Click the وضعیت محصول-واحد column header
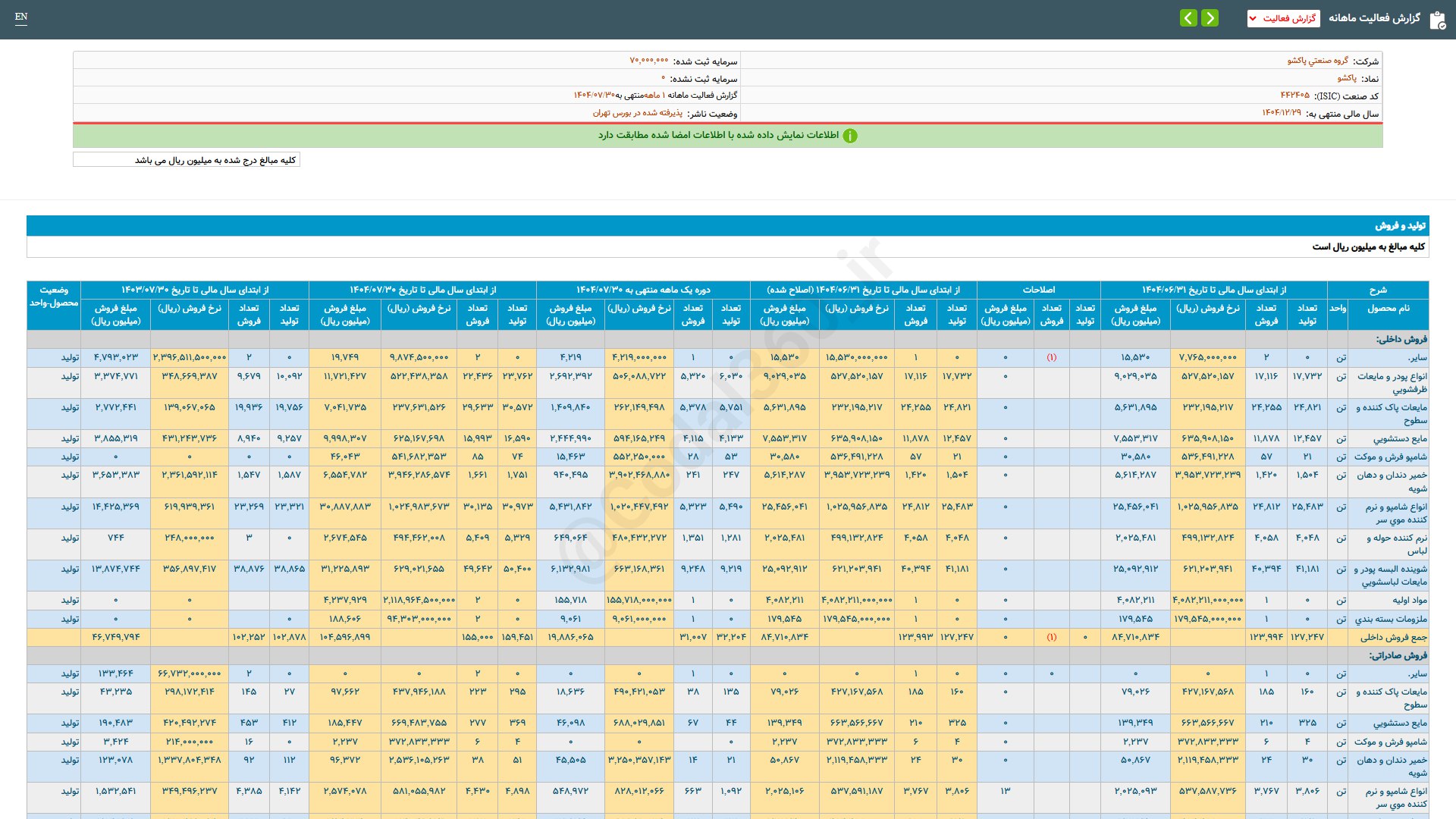Viewport: 1456px width, 819px height. pyautogui.click(x=54, y=297)
